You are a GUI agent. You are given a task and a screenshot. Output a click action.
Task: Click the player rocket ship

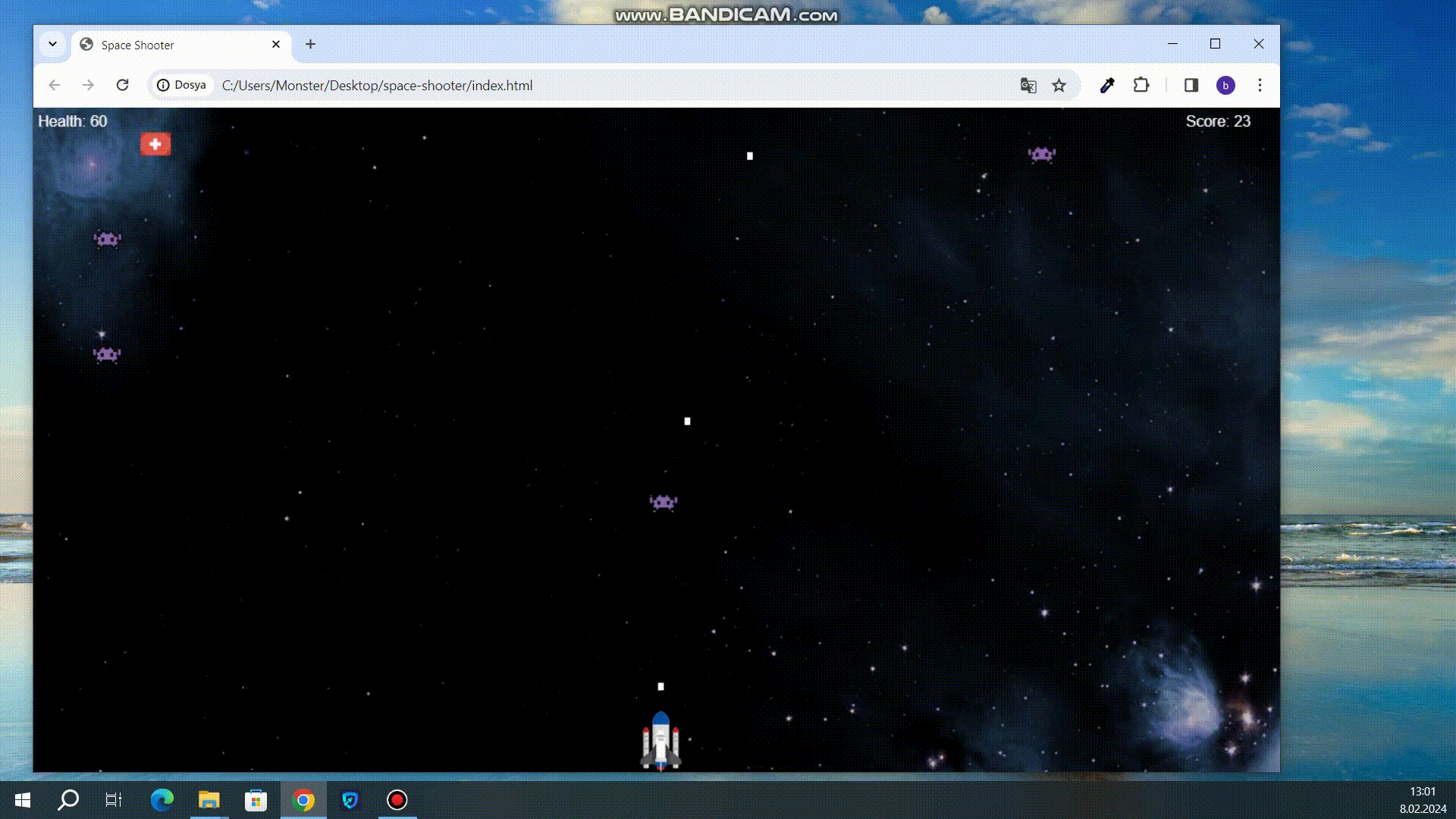tap(661, 741)
